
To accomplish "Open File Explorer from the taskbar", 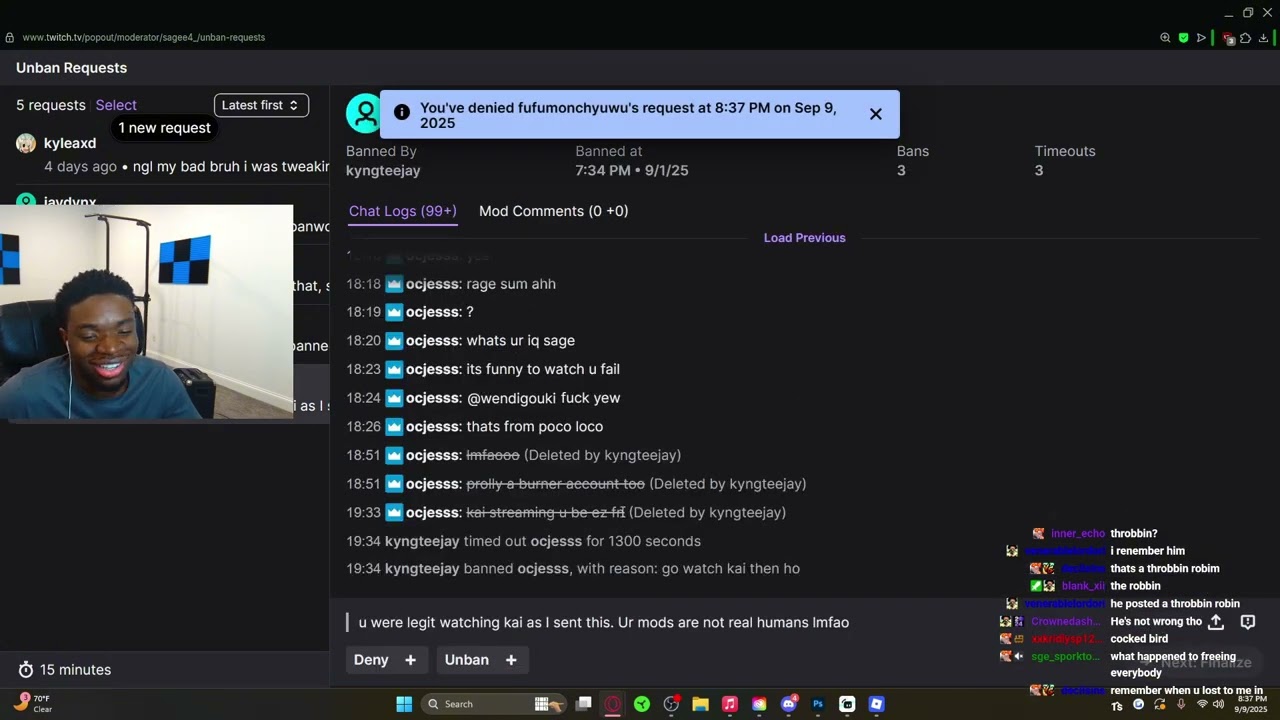I will click(x=701, y=704).
